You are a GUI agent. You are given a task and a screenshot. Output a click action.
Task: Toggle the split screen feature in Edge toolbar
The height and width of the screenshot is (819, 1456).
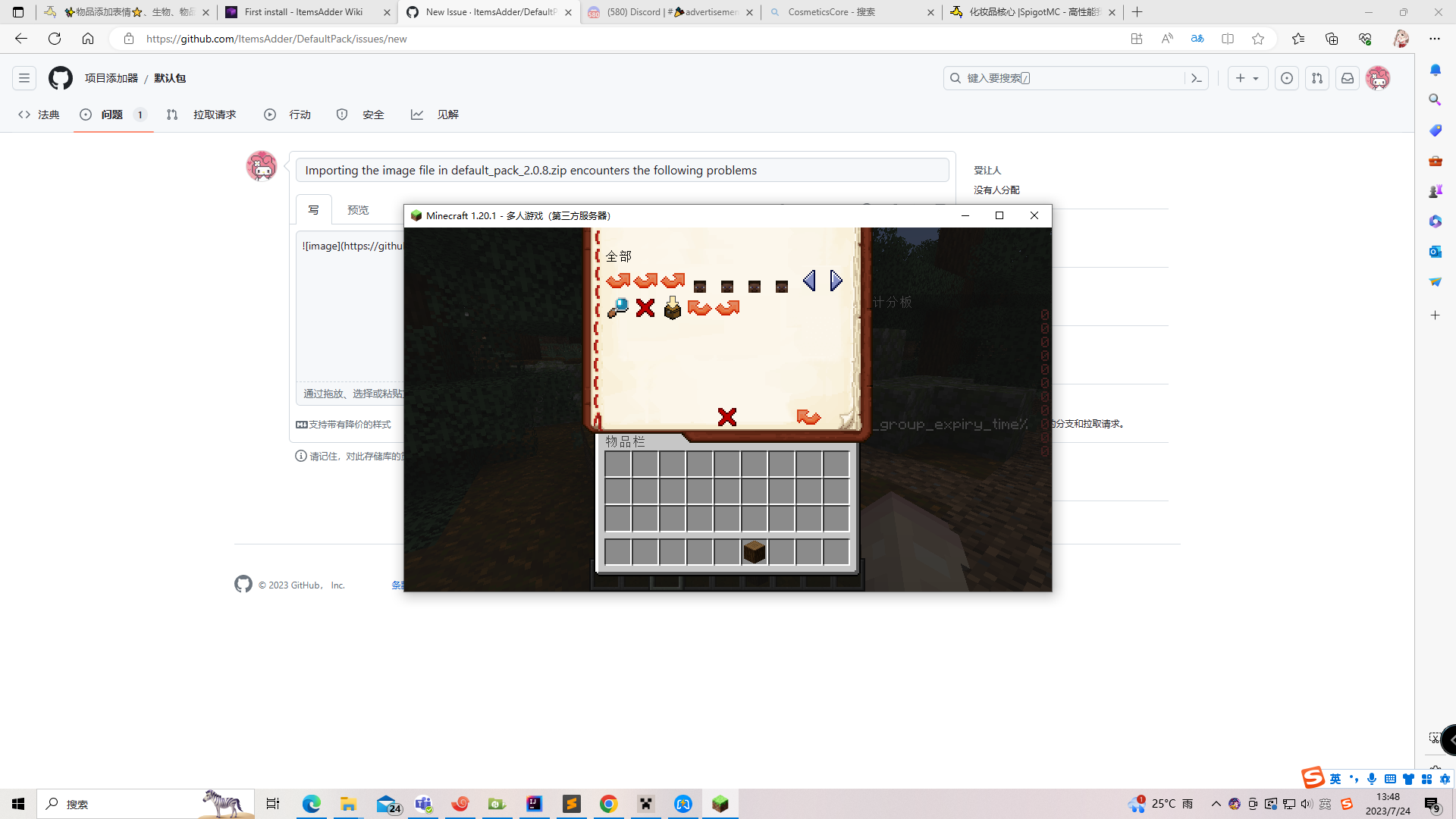(x=1228, y=39)
